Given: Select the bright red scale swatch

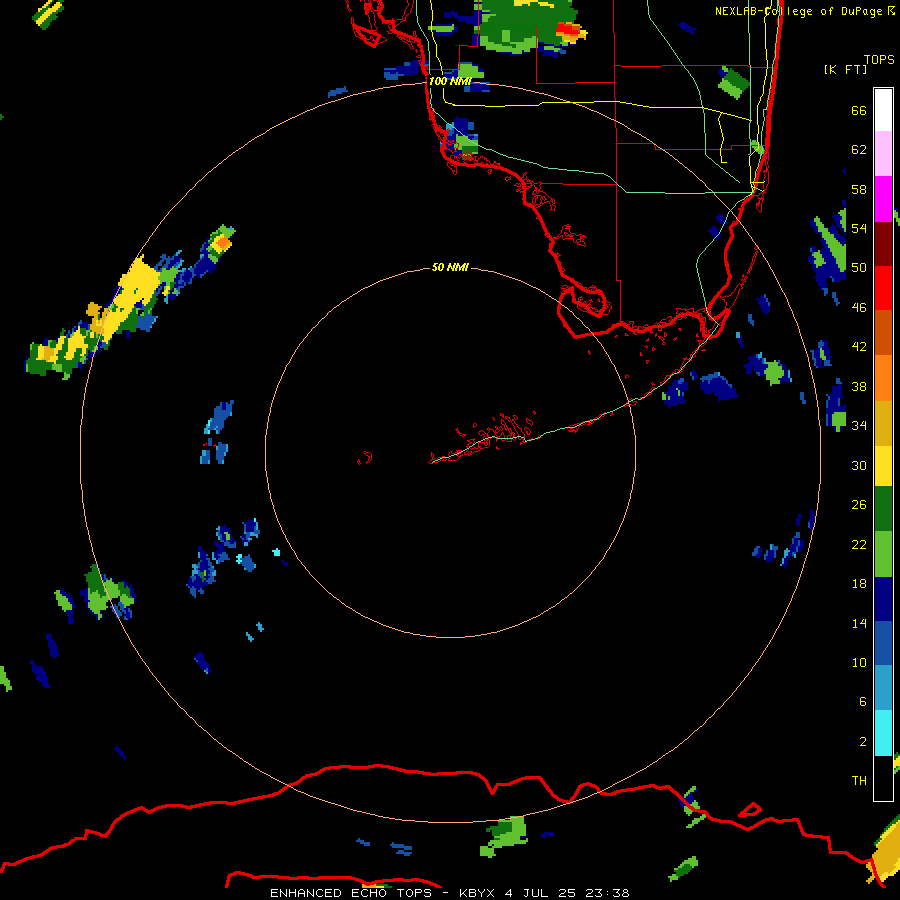Looking at the screenshot, I should 883,288.
